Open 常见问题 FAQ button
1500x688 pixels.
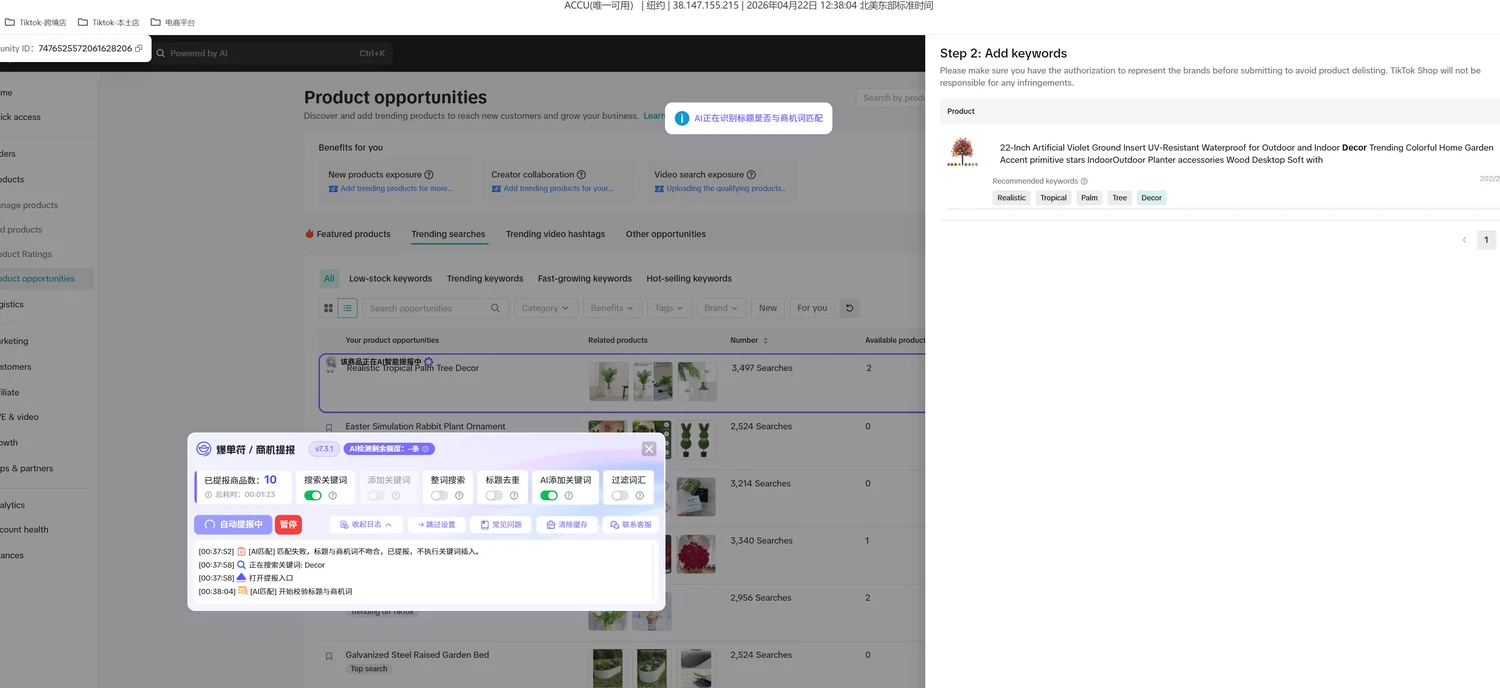point(501,524)
